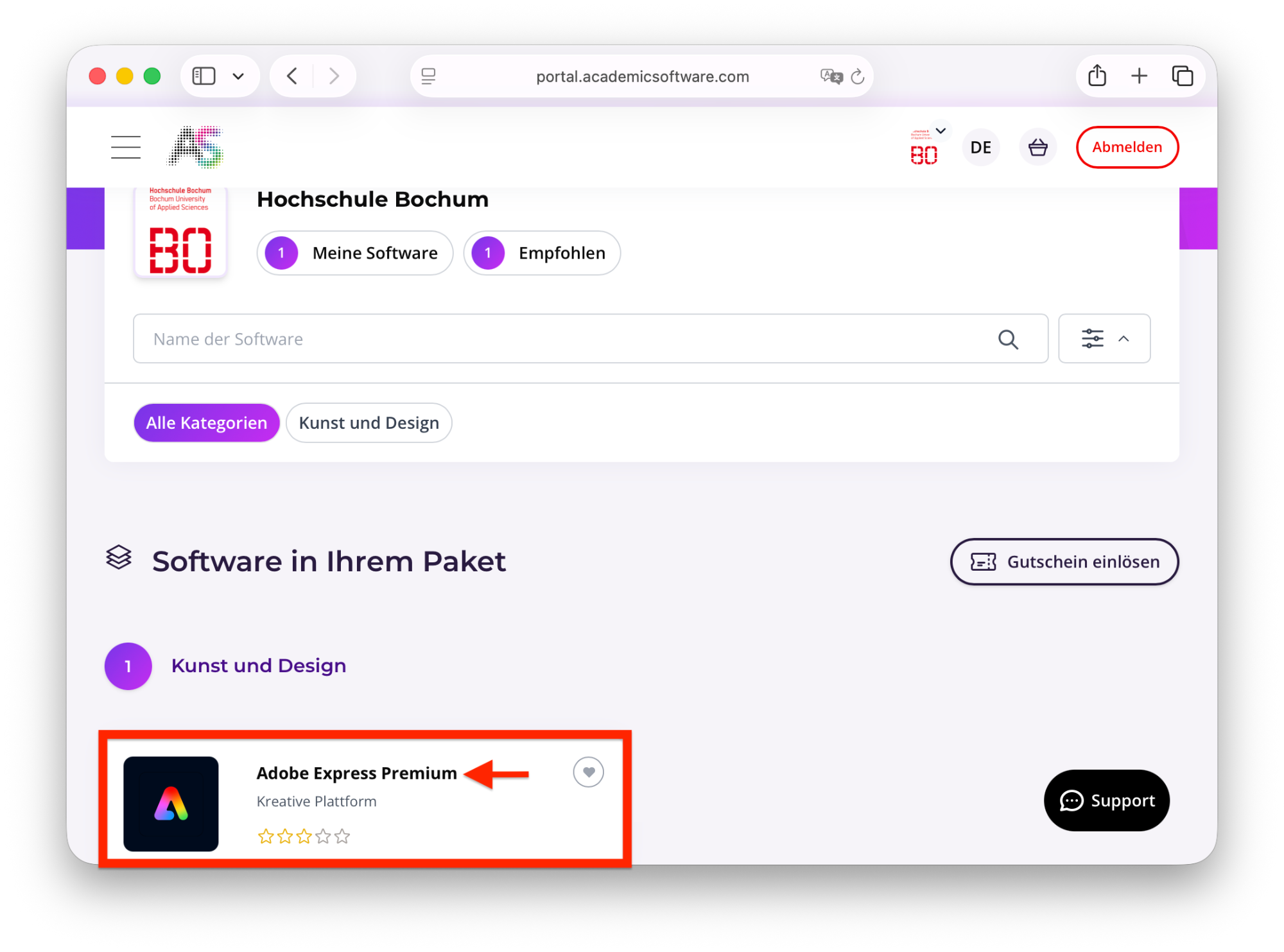This screenshot has height=952, width=1284.
Task: Open a new Safari tab
Action: click(x=1139, y=76)
